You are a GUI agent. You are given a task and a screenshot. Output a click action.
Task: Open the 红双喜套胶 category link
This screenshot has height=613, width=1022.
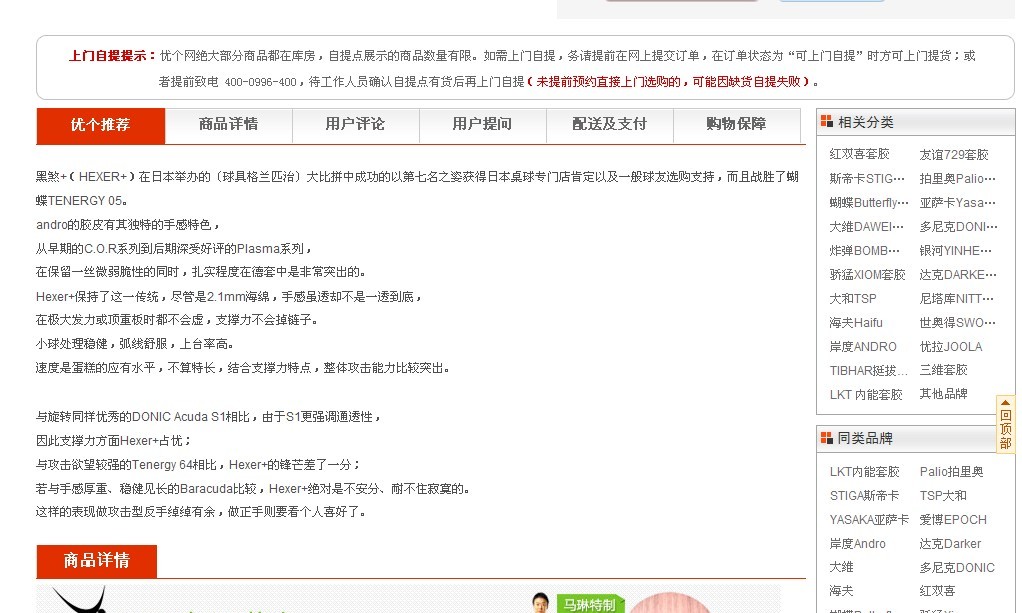(x=859, y=155)
